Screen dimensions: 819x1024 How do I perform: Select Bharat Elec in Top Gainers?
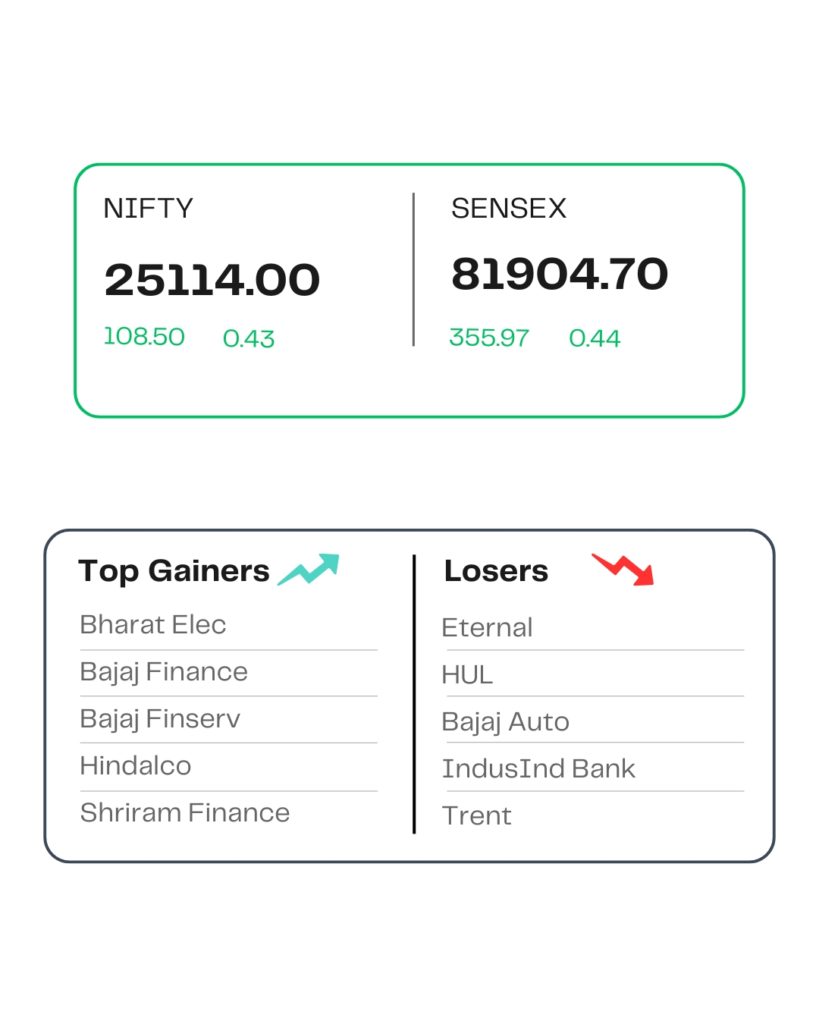click(x=153, y=625)
